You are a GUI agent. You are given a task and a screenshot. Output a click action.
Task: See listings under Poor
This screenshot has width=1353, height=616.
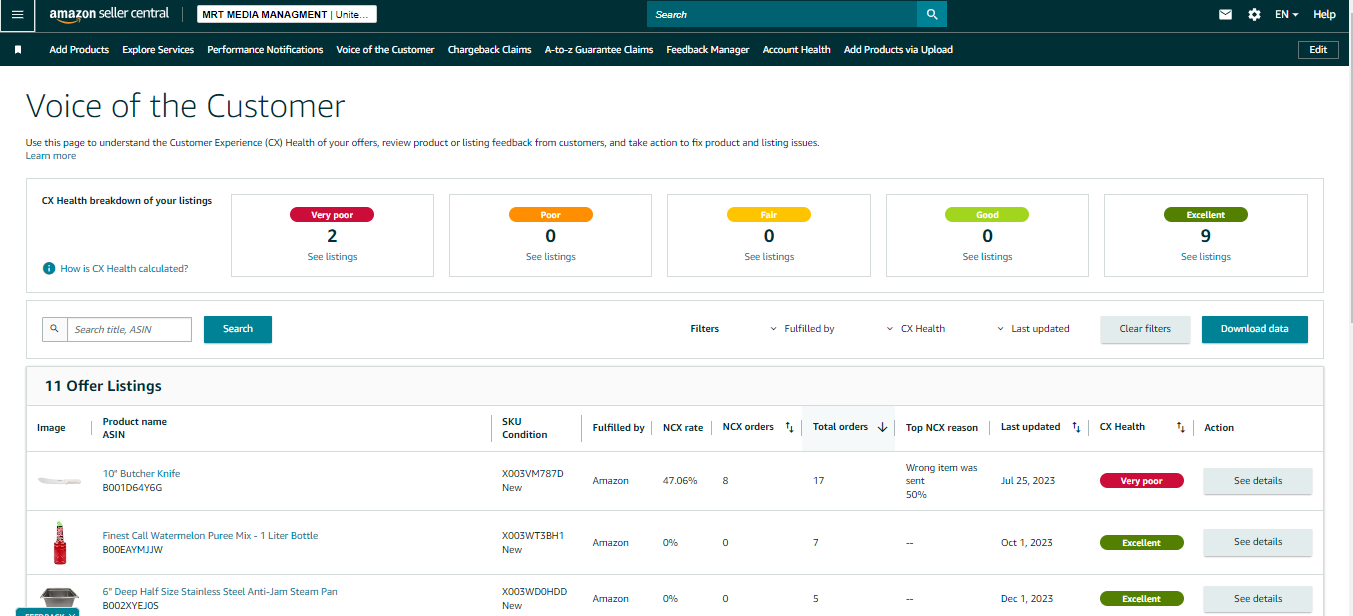coord(550,257)
